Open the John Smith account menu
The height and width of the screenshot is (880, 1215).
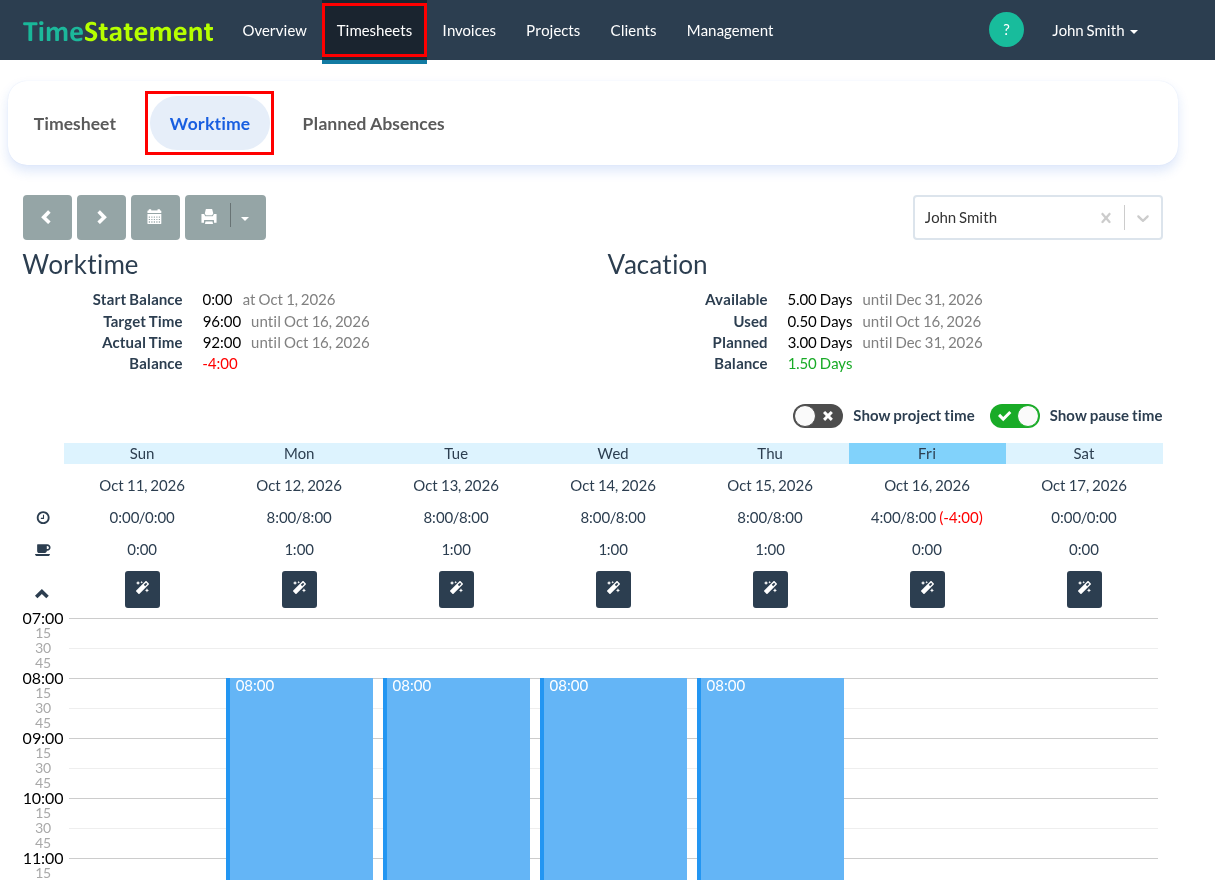click(1094, 31)
